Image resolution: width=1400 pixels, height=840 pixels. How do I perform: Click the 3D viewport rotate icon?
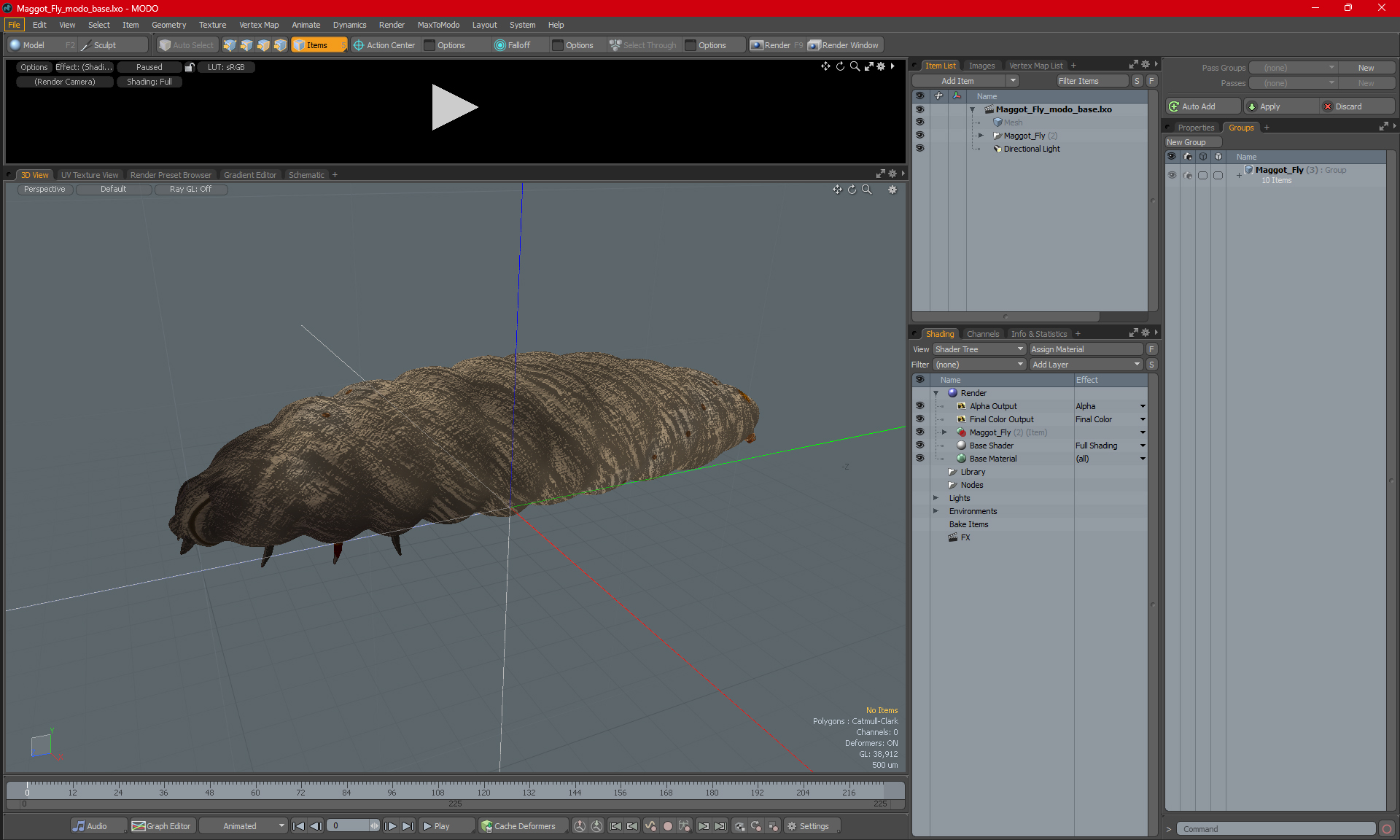point(852,190)
